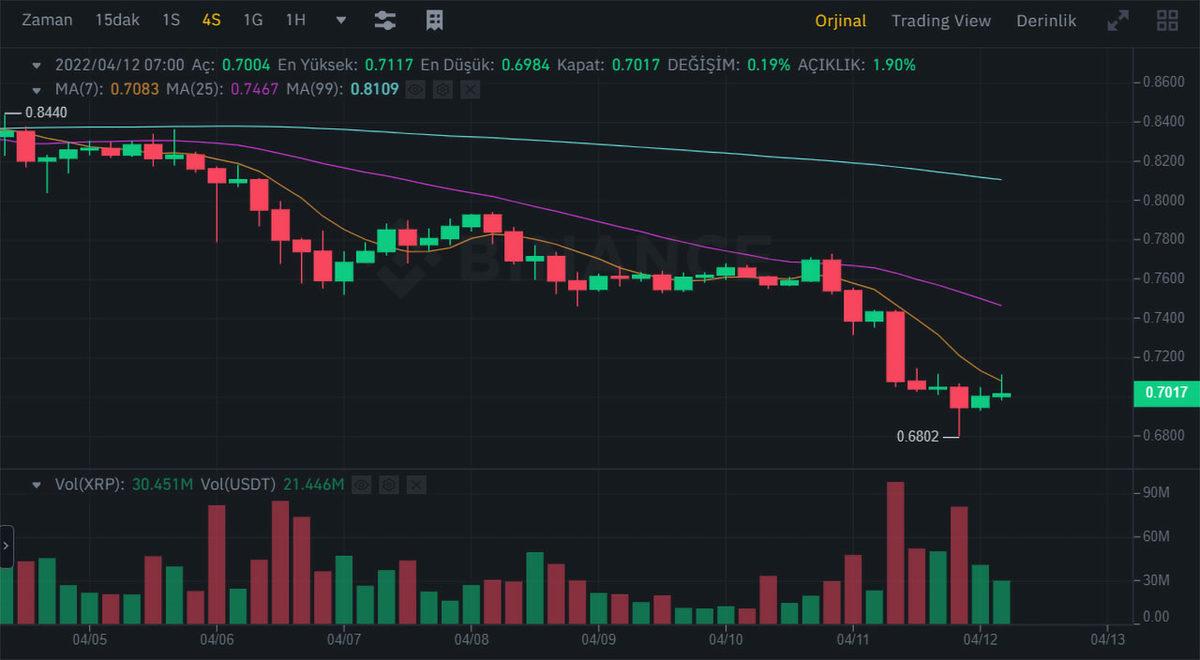Hide the MA indicator lines
This screenshot has height=660, width=1200.
tap(416, 90)
